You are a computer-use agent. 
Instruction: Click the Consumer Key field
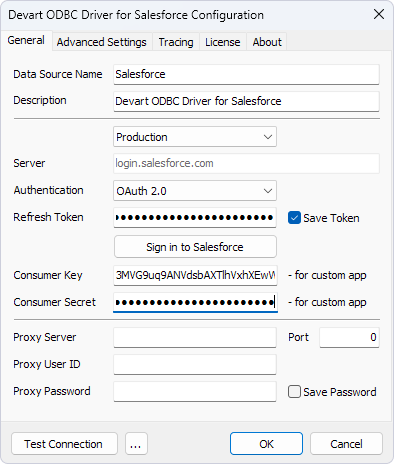click(x=195, y=275)
